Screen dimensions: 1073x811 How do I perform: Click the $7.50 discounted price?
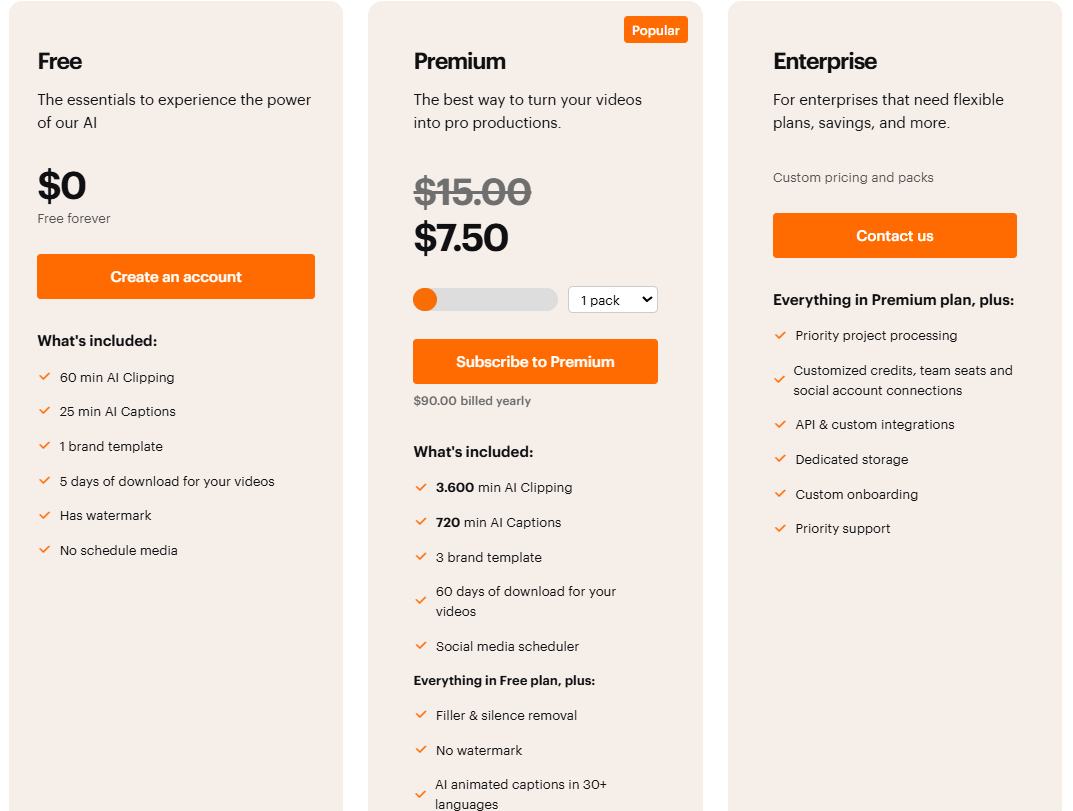coord(461,237)
